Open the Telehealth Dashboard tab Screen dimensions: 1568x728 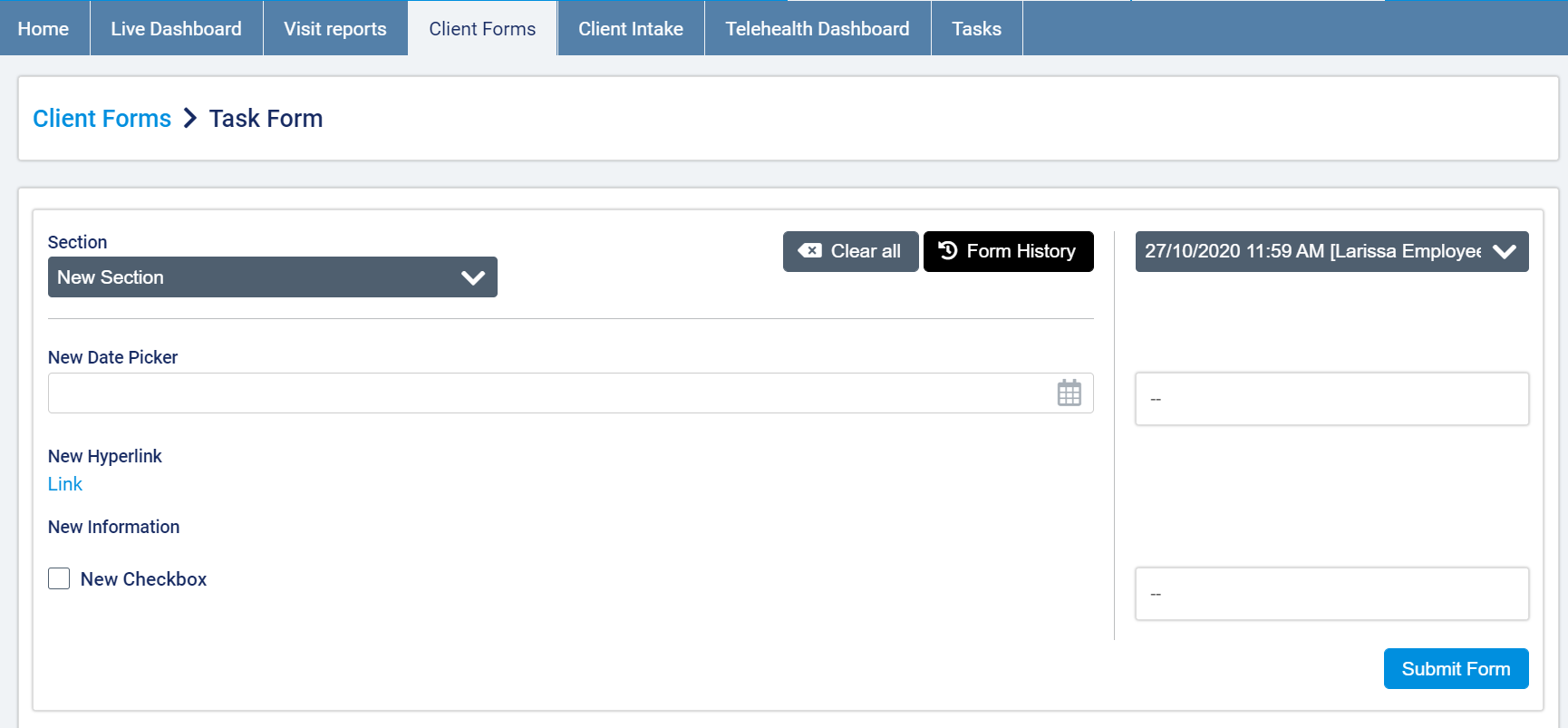(x=817, y=29)
